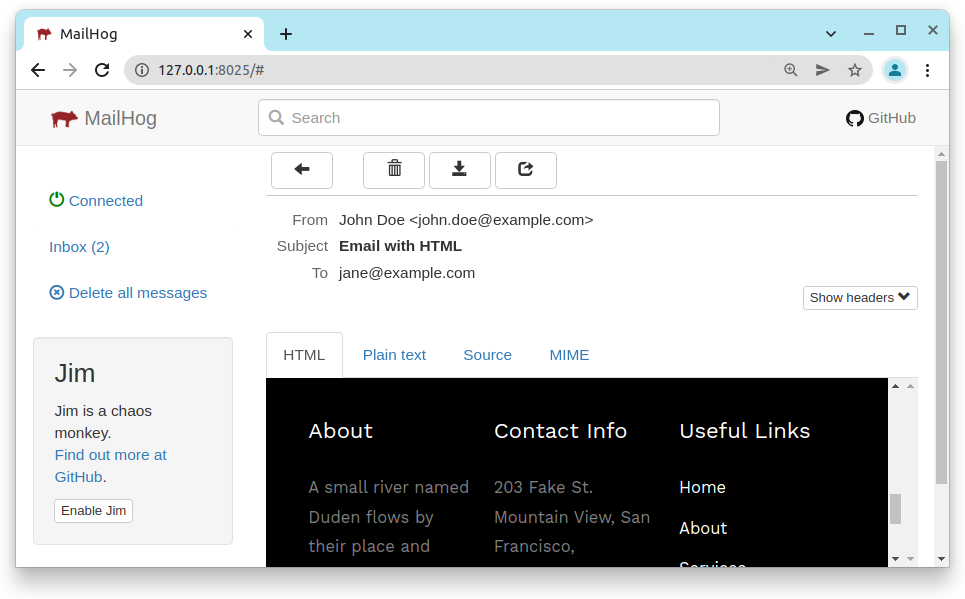965x599 pixels.
Task: Click Delete all messages link
Action: click(x=137, y=293)
